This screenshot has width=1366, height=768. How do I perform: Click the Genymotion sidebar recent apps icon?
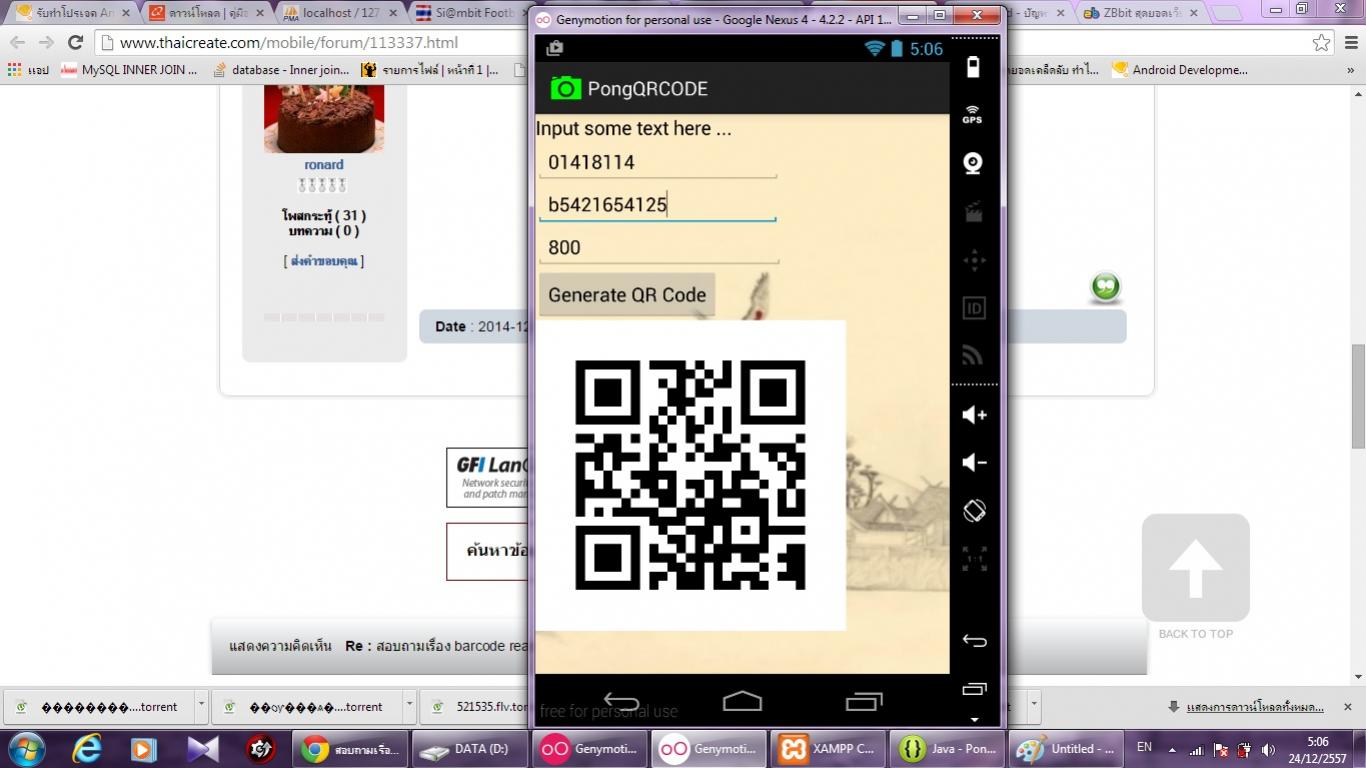pyautogui.click(x=974, y=689)
